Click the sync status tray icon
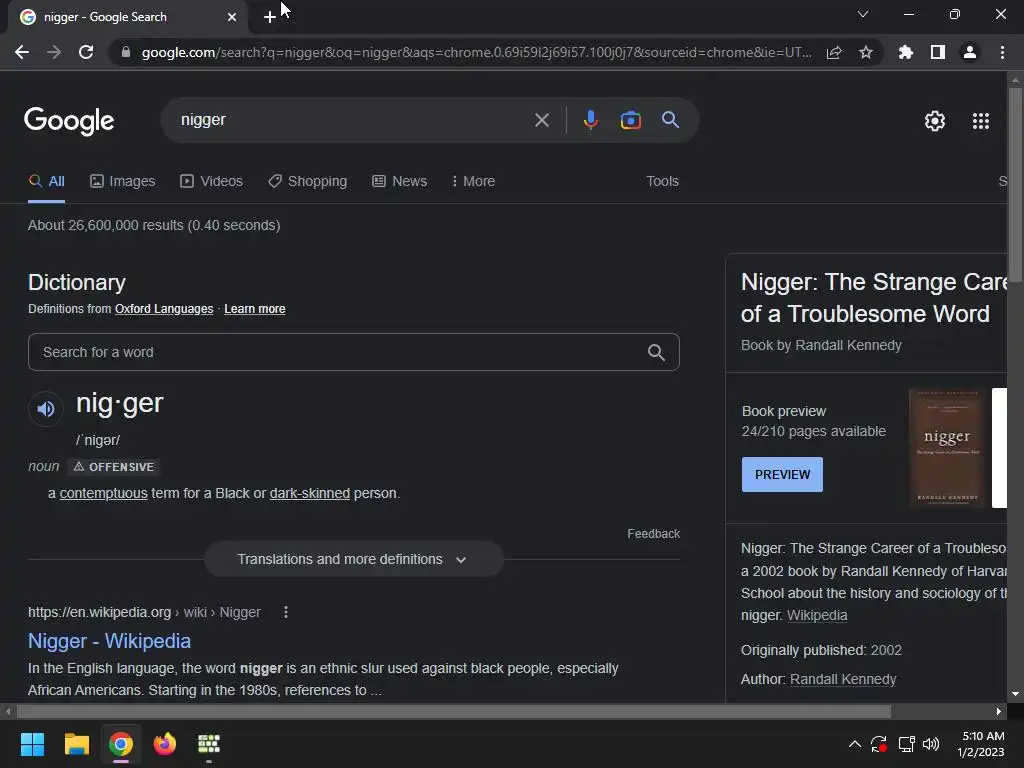The width and height of the screenshot is (1024, 768). (879, 744)
